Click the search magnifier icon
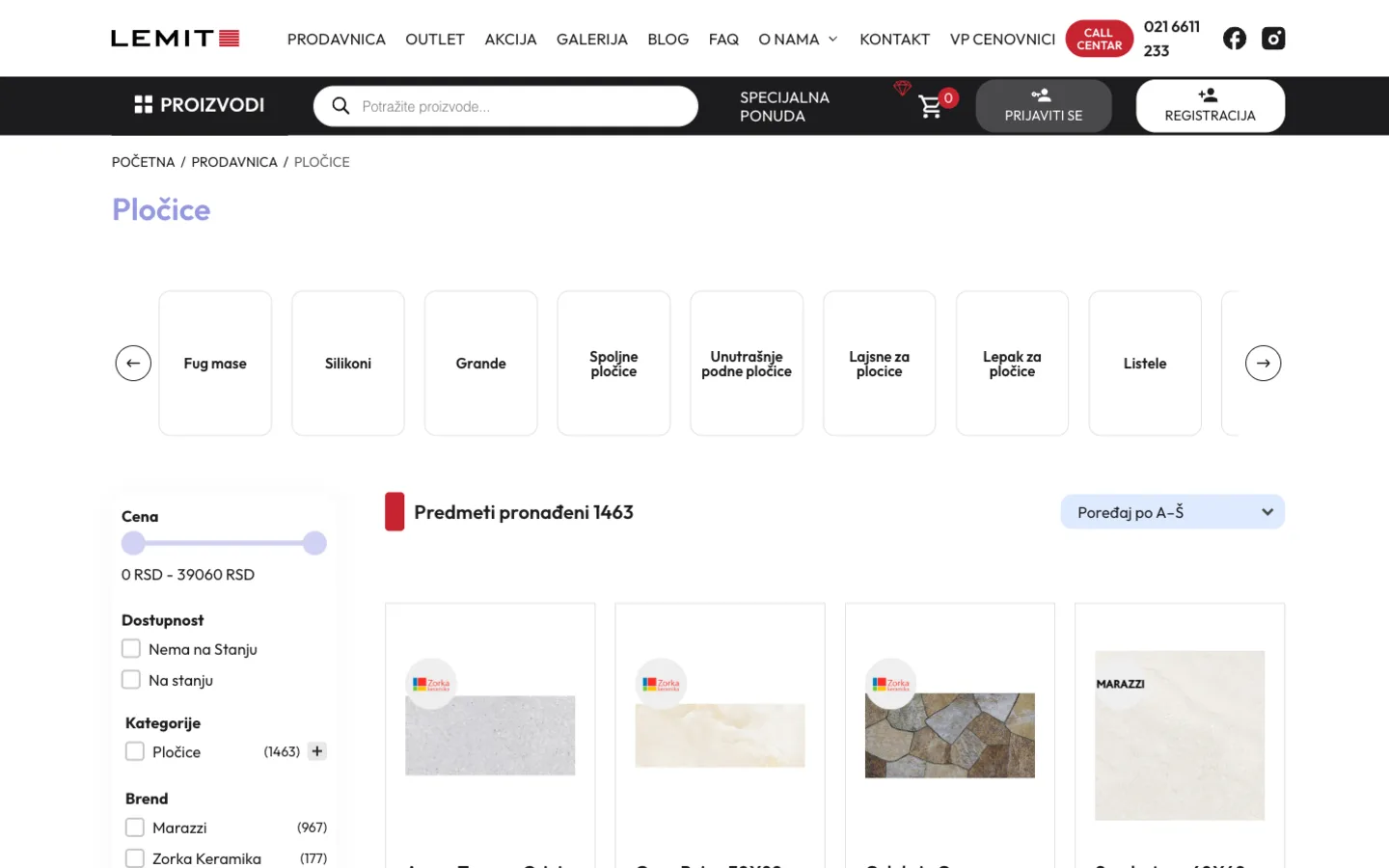This screenshot has height=868, width=1389. (x=340, y=105)
